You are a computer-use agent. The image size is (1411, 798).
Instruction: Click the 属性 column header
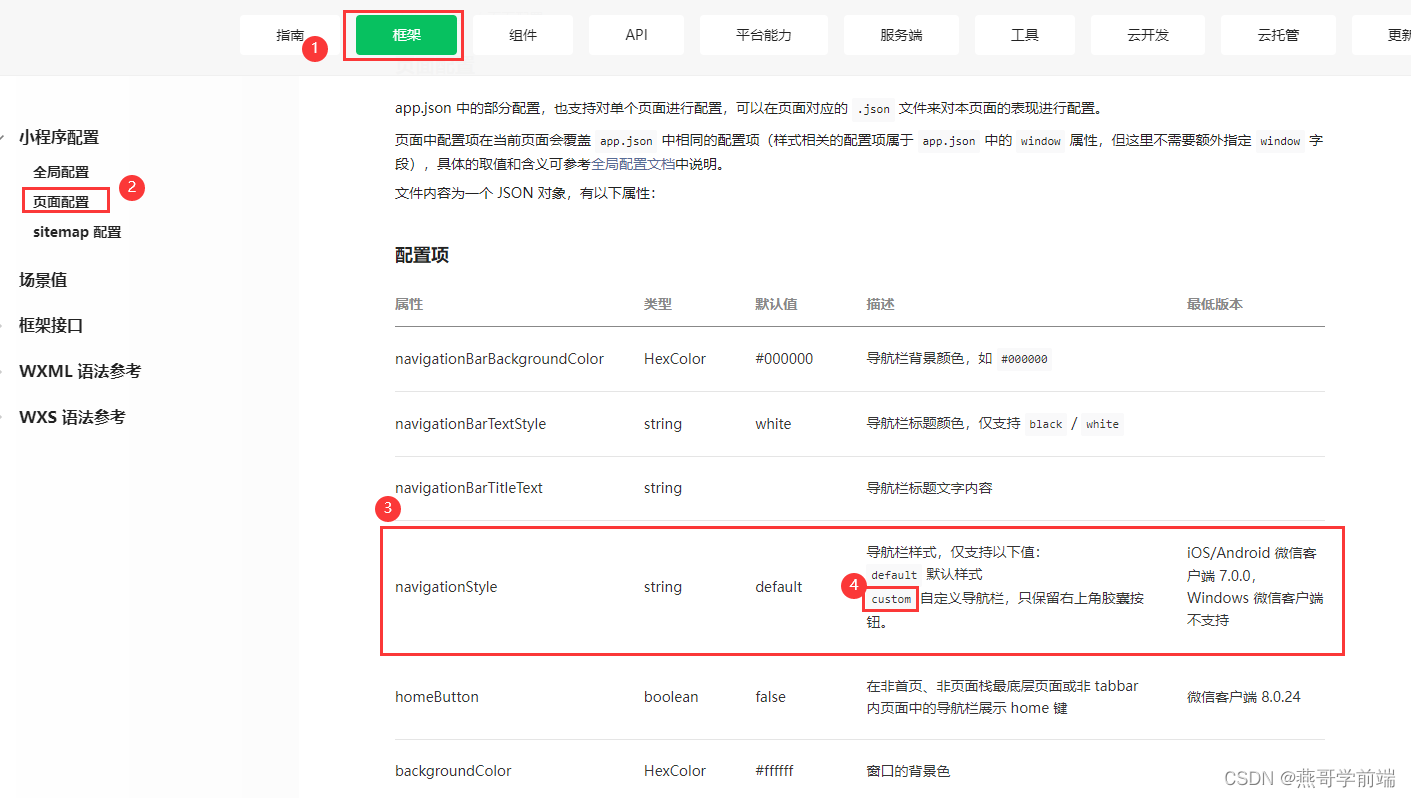tap(409, 304)
